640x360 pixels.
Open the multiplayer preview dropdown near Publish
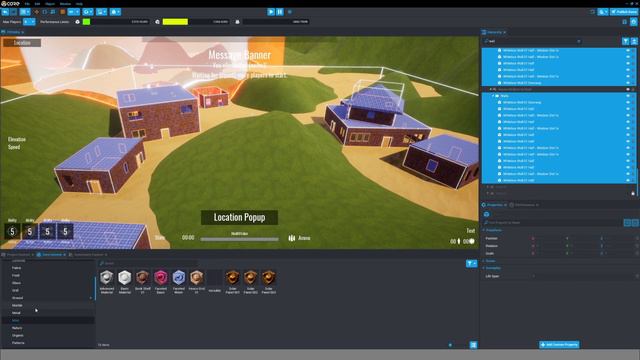coord(603,12)
